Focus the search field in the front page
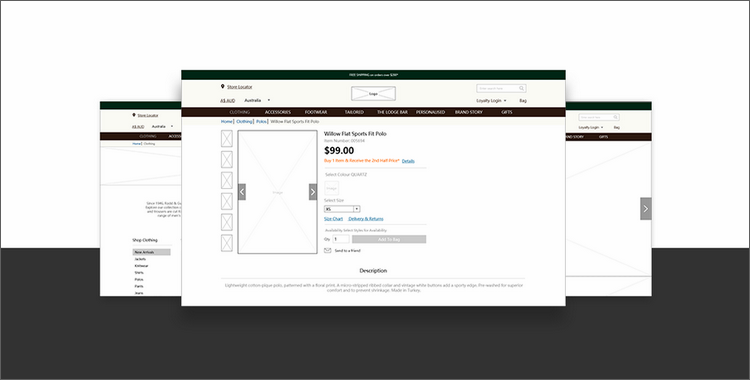Screen dimensions: 750x380 click(501, 88)
